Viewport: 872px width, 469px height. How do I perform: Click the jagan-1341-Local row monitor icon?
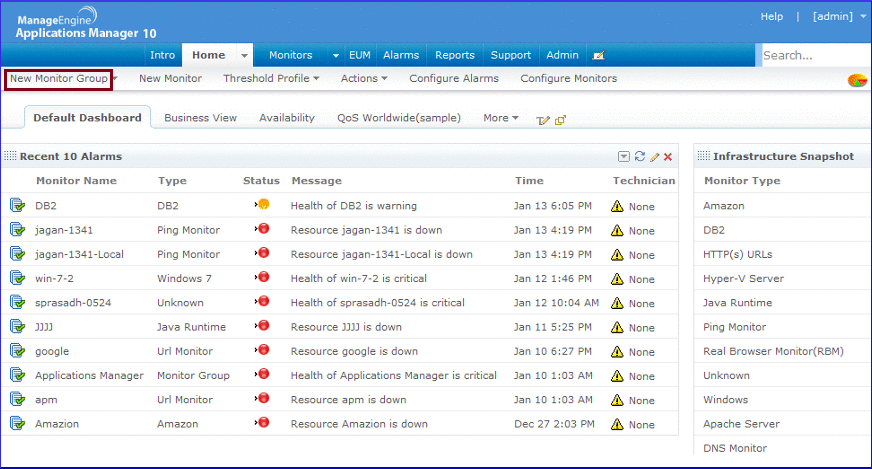tap(17, 254)
